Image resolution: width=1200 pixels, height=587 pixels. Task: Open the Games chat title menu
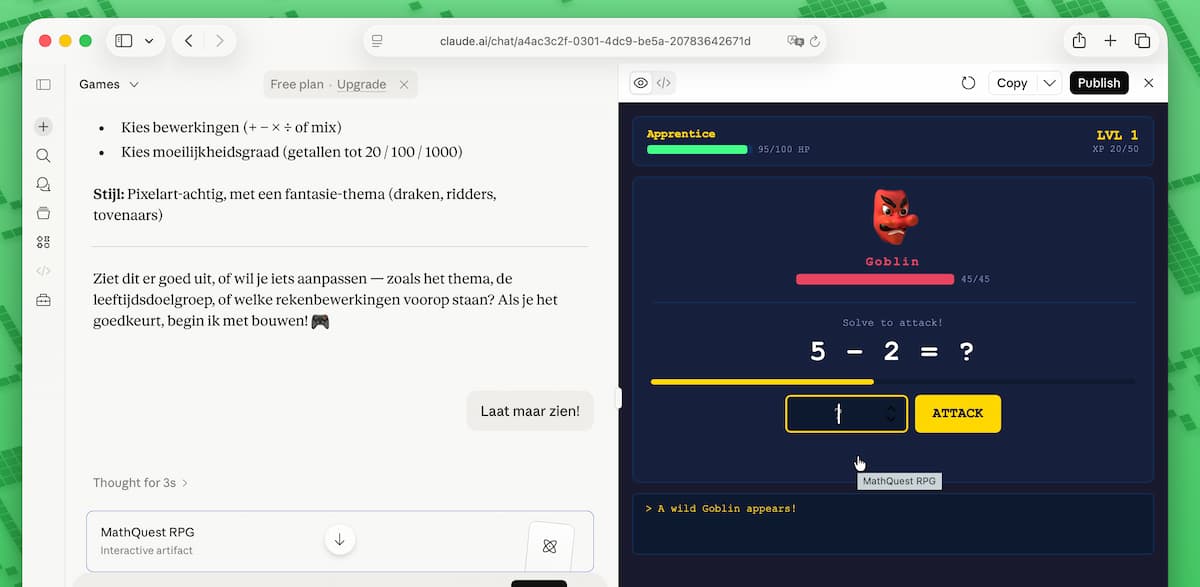(x=109, y=84)
